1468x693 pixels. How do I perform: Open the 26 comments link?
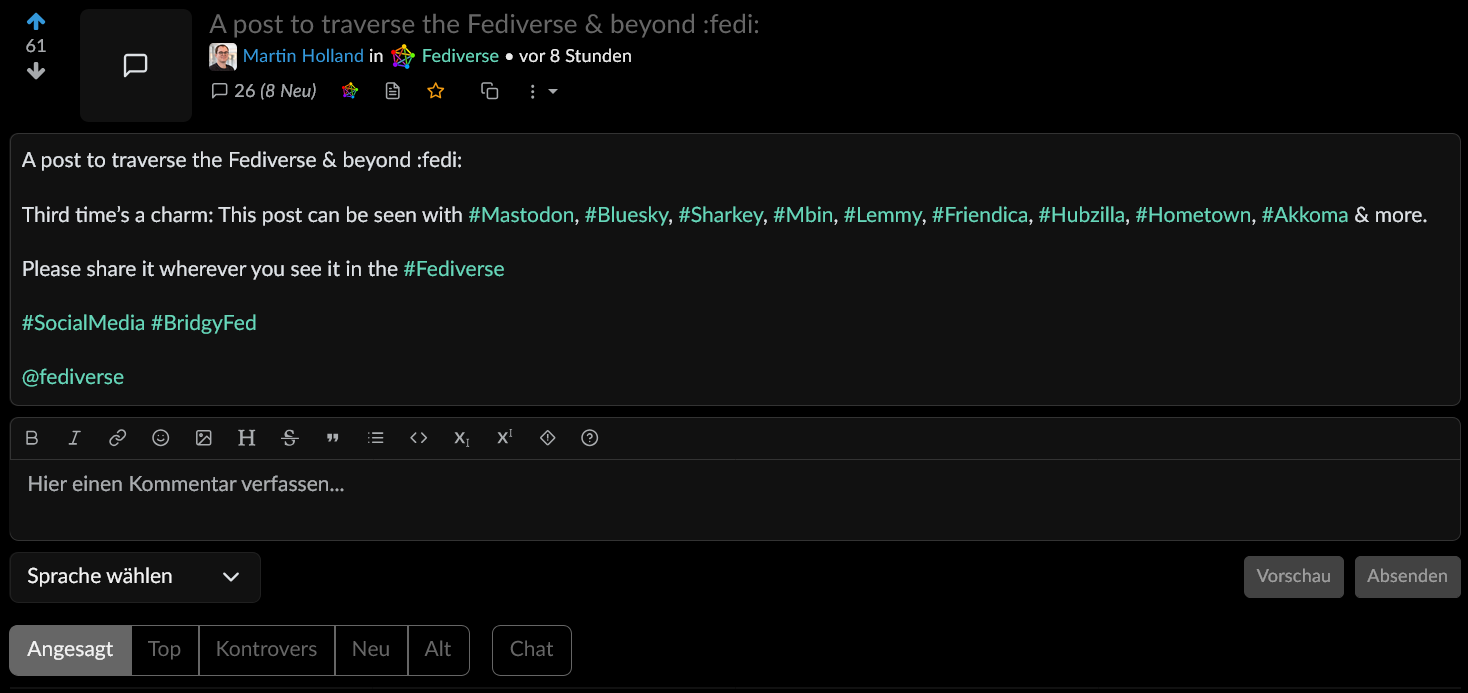[264, 91]
